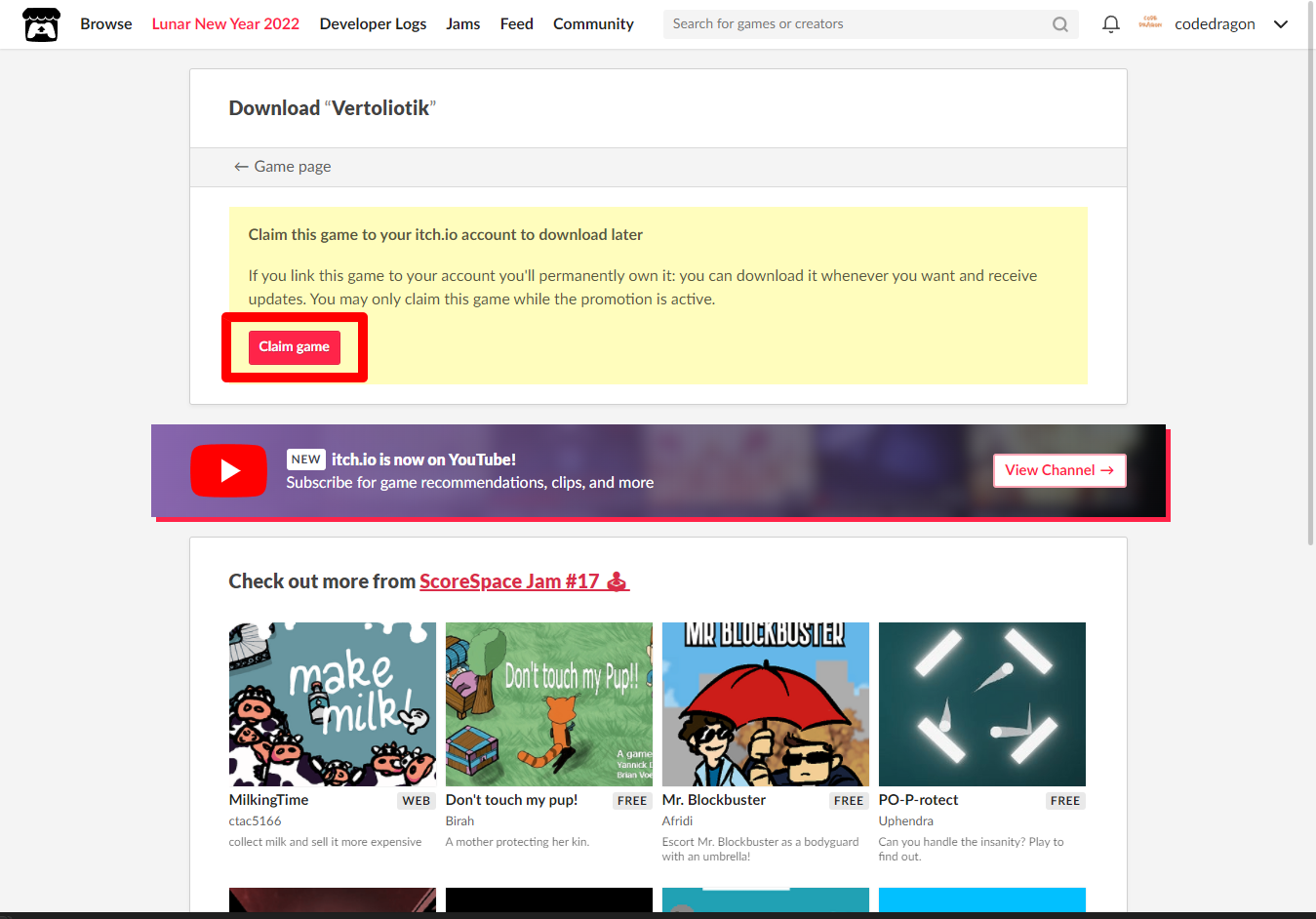Viewport: 1316px width, 919px height.
Task: Open the Community page
Action: pos(593,24)
